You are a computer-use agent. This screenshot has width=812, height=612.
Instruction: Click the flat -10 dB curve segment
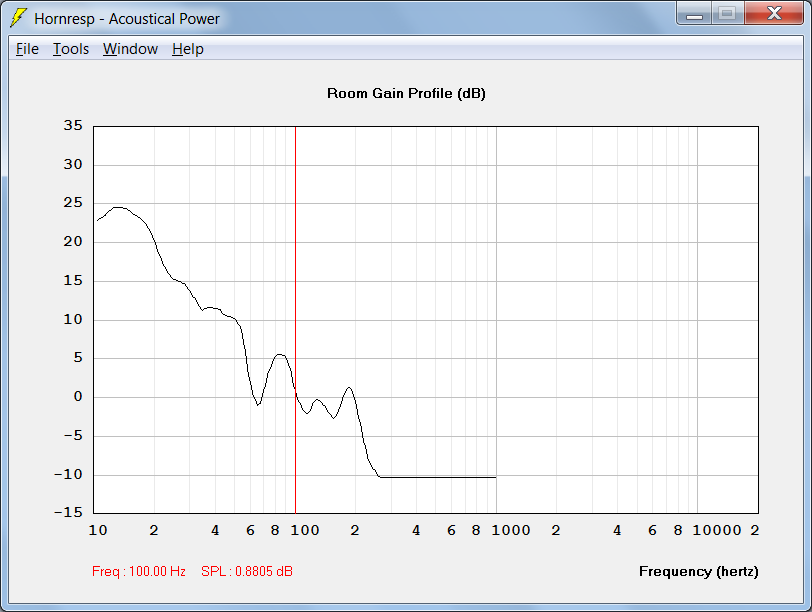[x=438, y=477]
